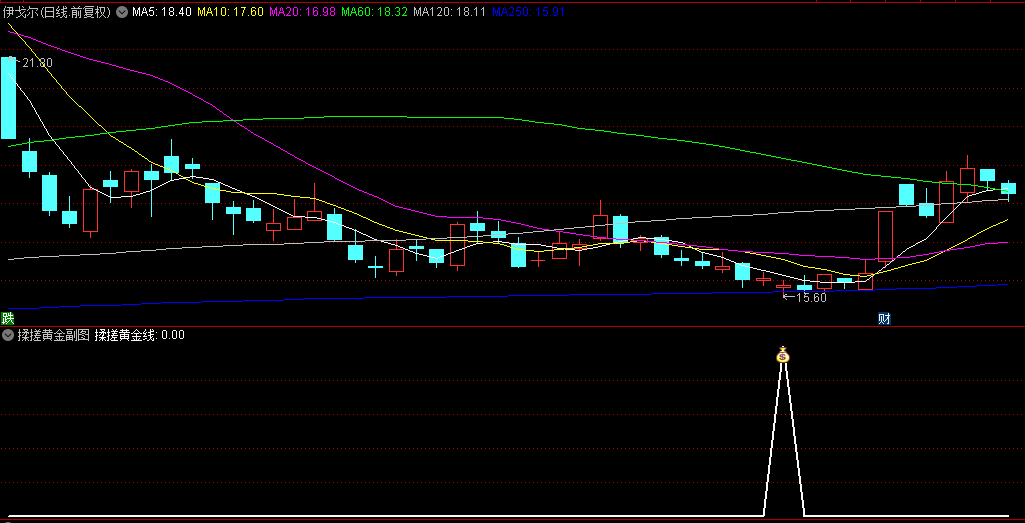Image resolution: width=1025 pixels, height=523 pixels.
Task: Click the 揉搓黄金线: 0.00 value
Action: 139,335
